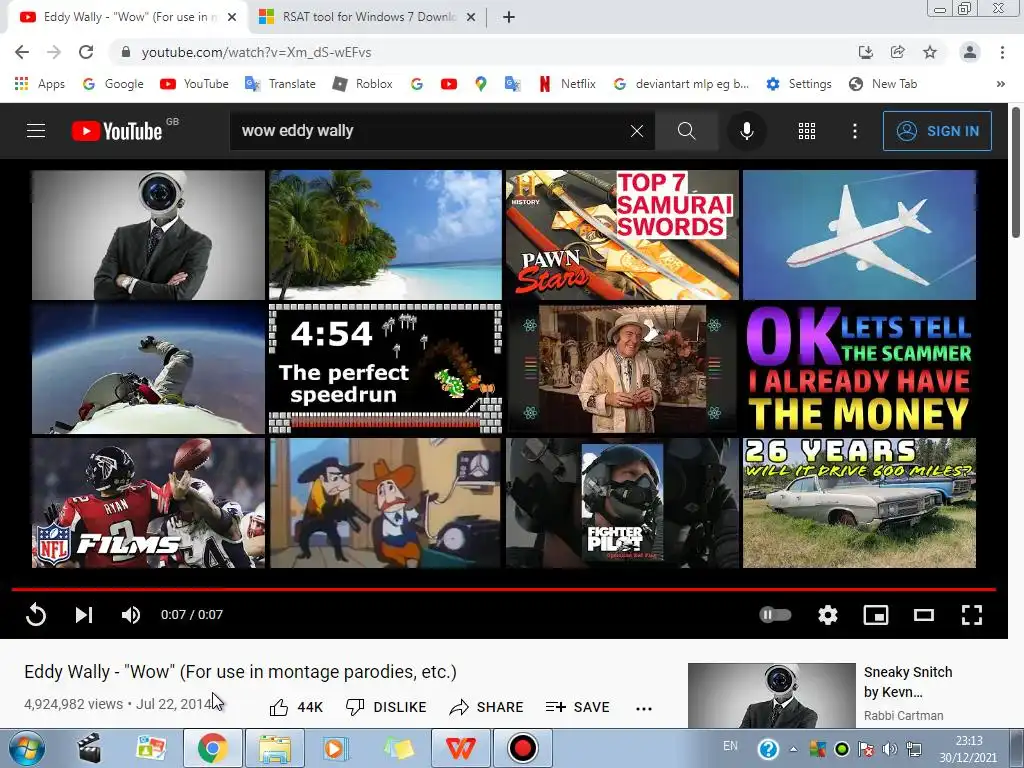Select the white airplane end-screen video
This screenshot has width=1024, height=768.
tap(859, 235)
